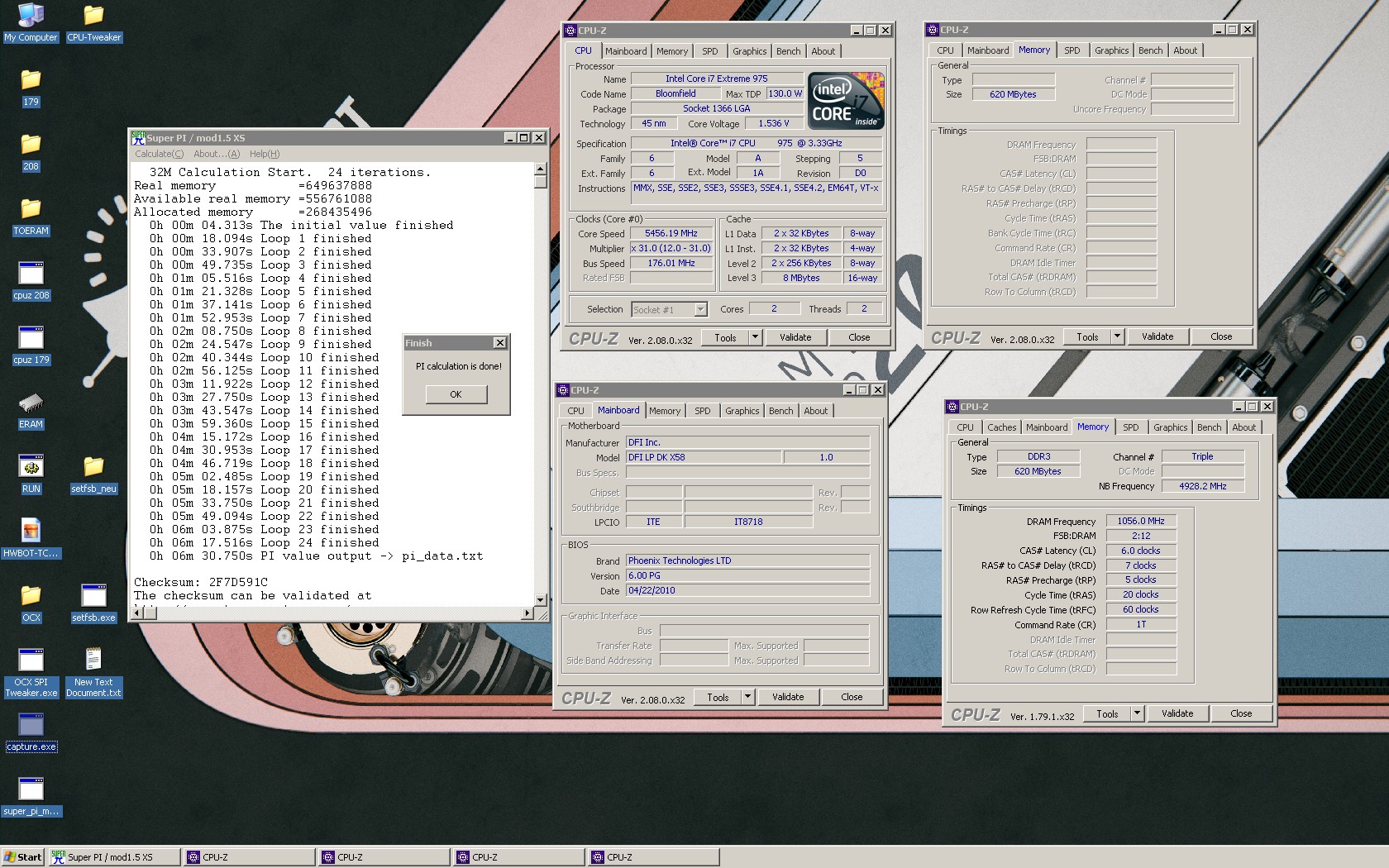Select the capture.exe desktop icon

(31, 732)
